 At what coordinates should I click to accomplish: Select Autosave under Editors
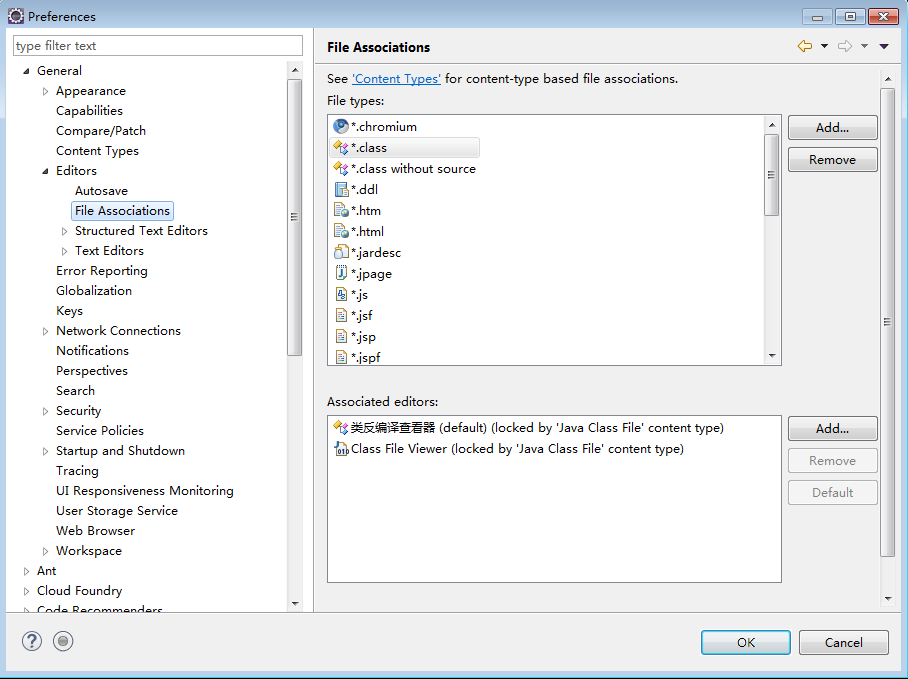pos(101,191)
